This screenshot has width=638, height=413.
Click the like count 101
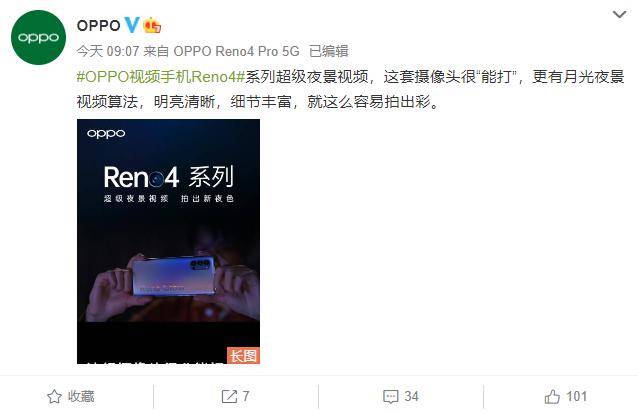577,396
